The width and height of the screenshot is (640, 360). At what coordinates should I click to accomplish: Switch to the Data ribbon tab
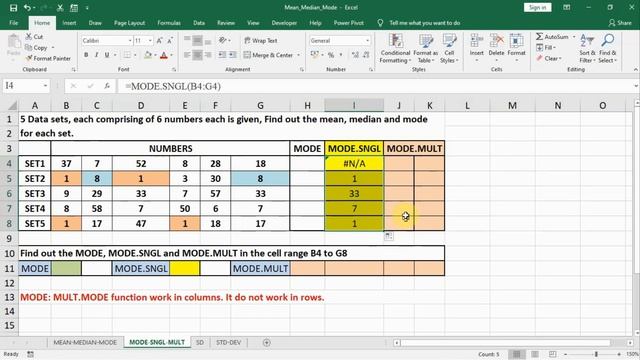(x=199, y=23)
